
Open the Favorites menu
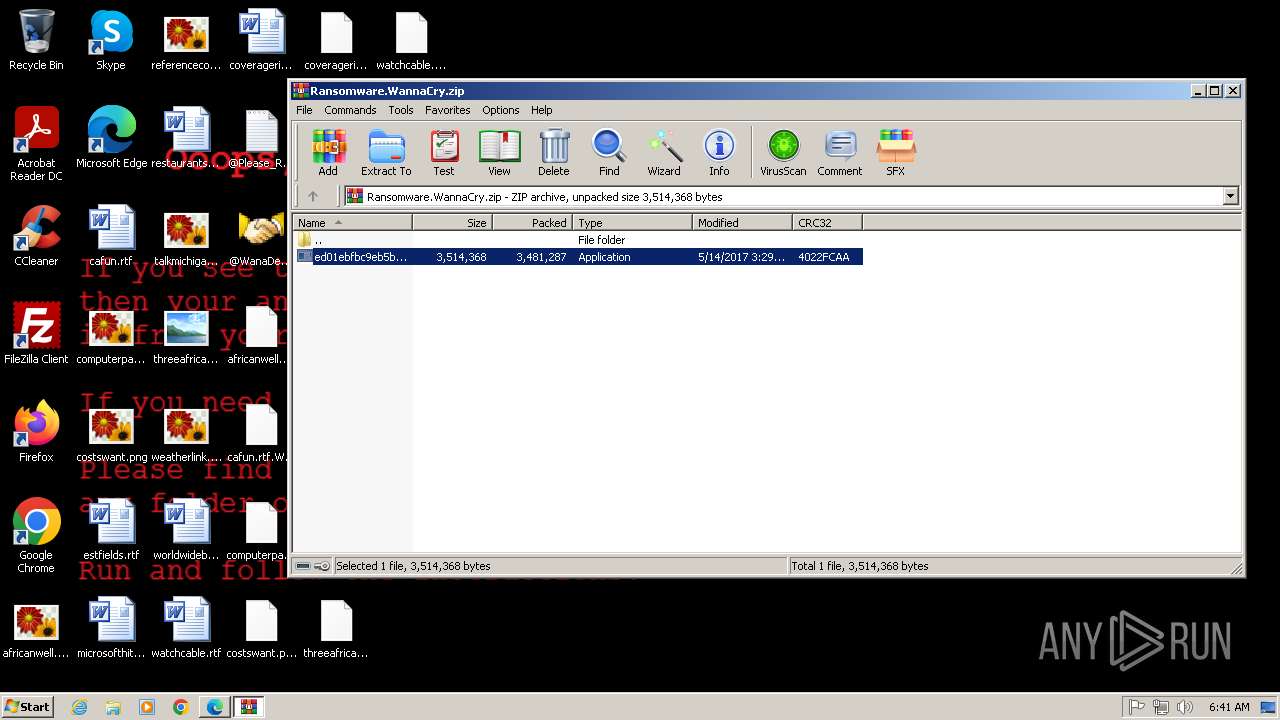(x=447, y=110)
